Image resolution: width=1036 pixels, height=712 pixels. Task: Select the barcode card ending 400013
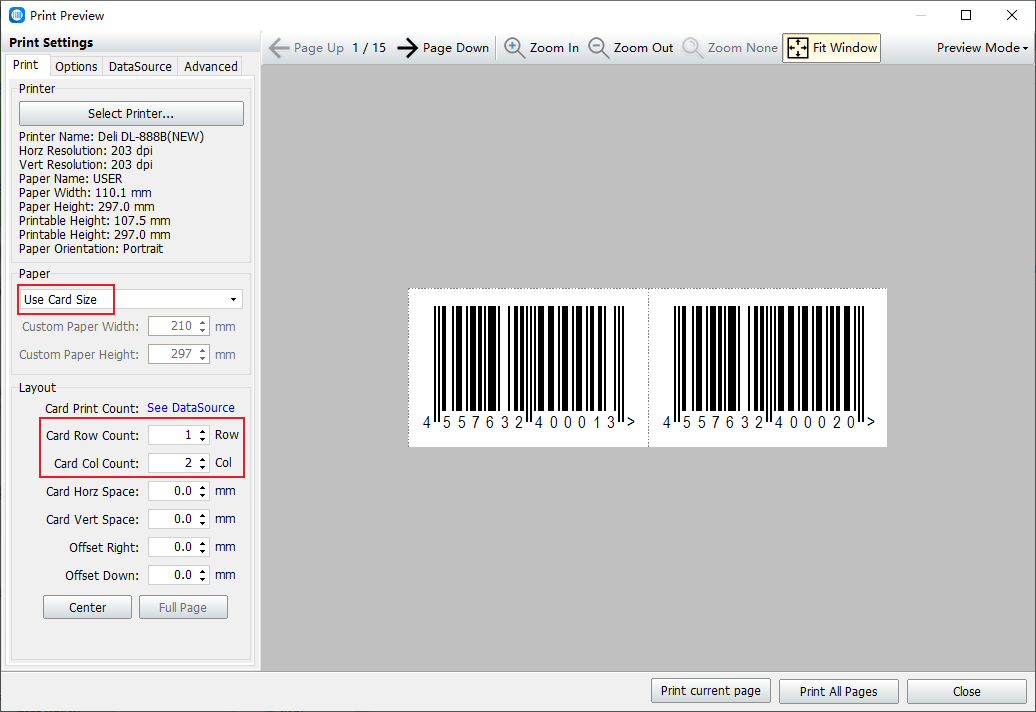pos(528,368)
